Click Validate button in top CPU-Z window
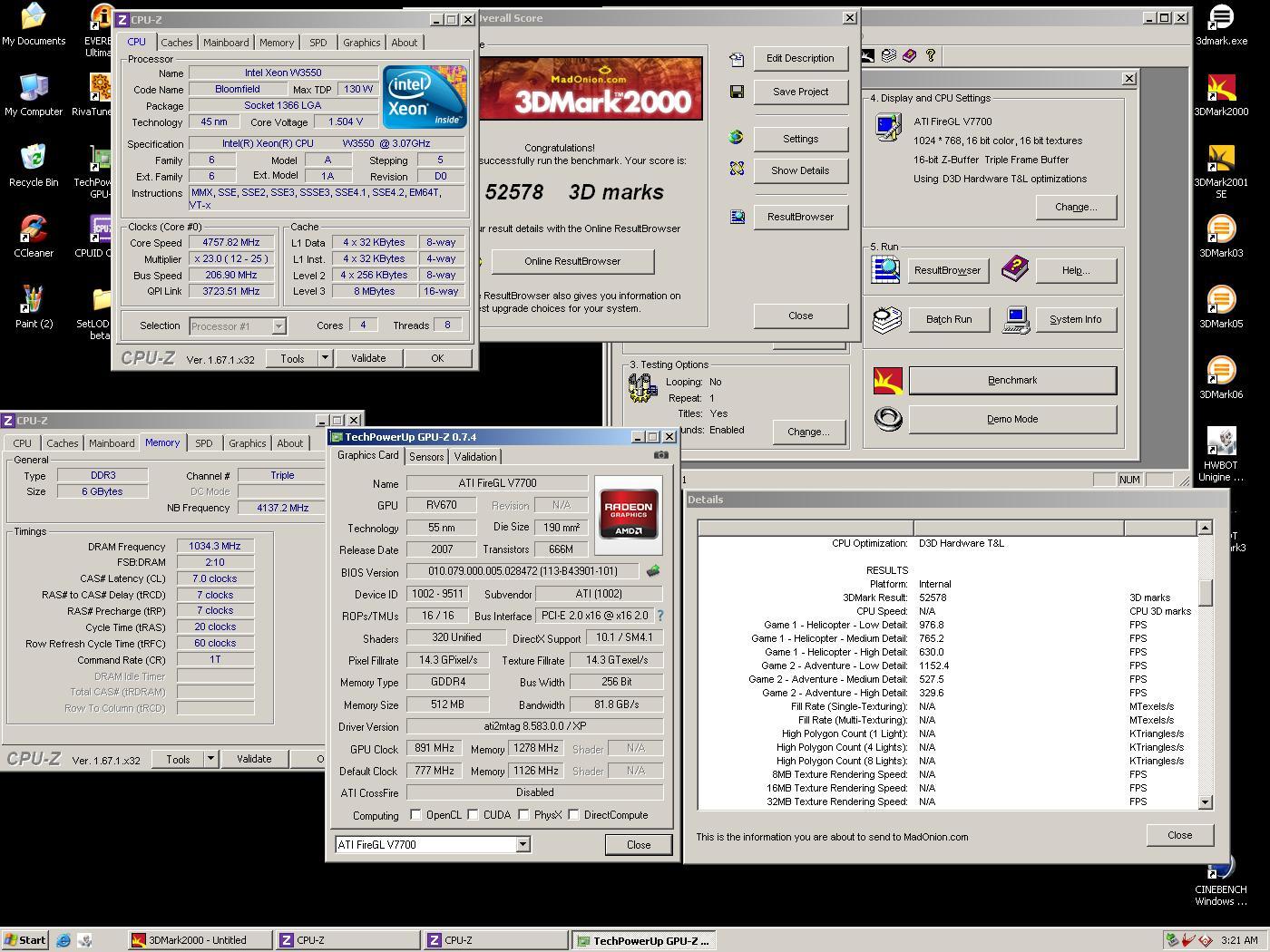 (368, 359)
